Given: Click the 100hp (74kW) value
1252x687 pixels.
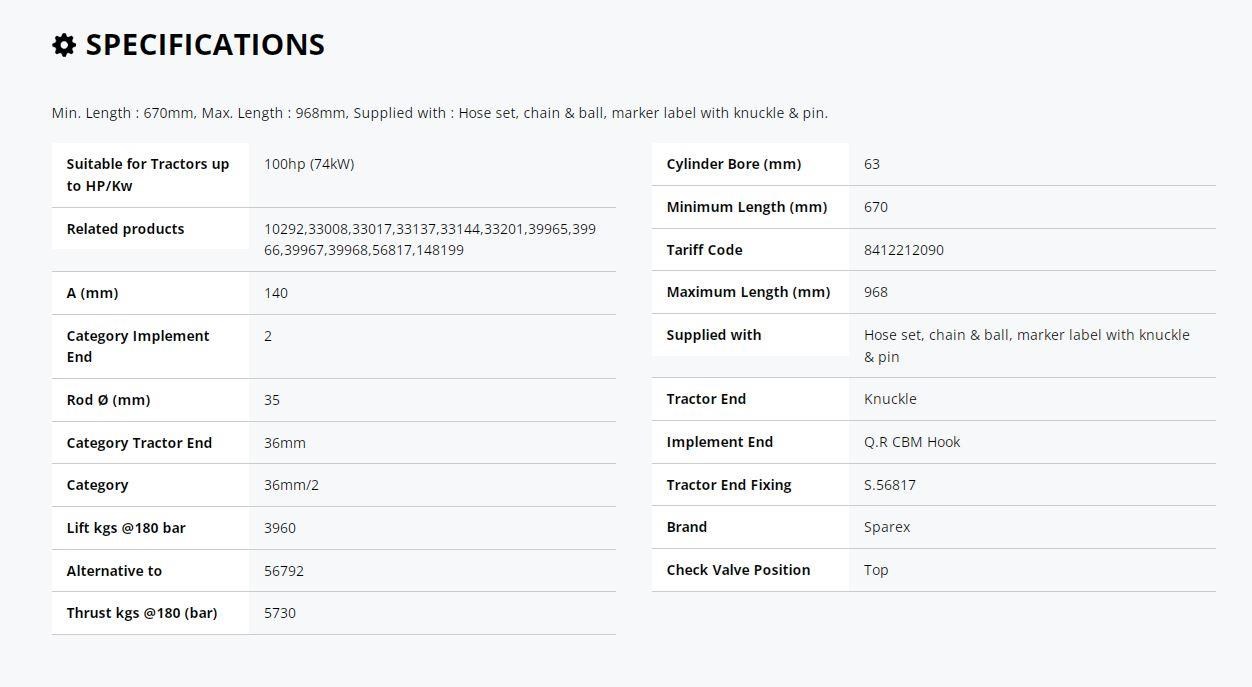Looking at the screenshot, I should tap(309, 164).
